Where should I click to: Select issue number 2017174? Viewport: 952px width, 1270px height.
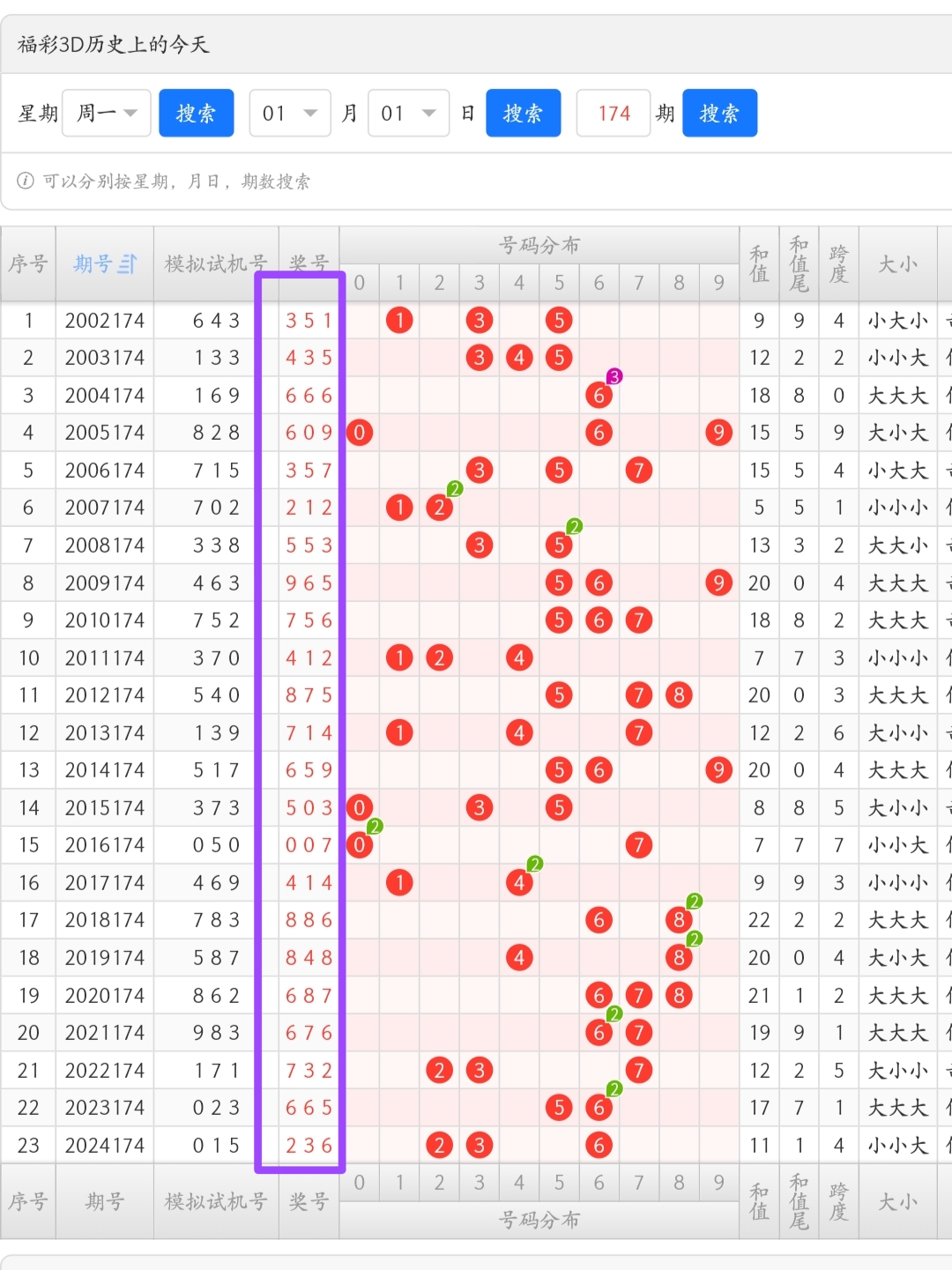[x=105, y=883]
